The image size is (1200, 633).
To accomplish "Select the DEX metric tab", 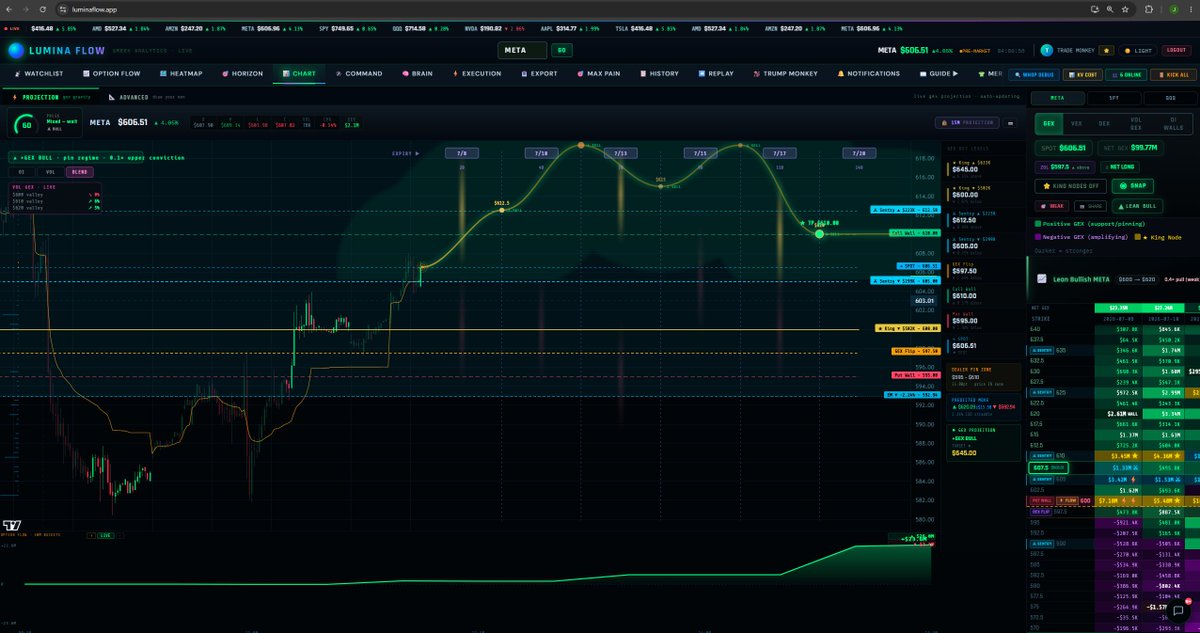I will (x=1104, y=123).
